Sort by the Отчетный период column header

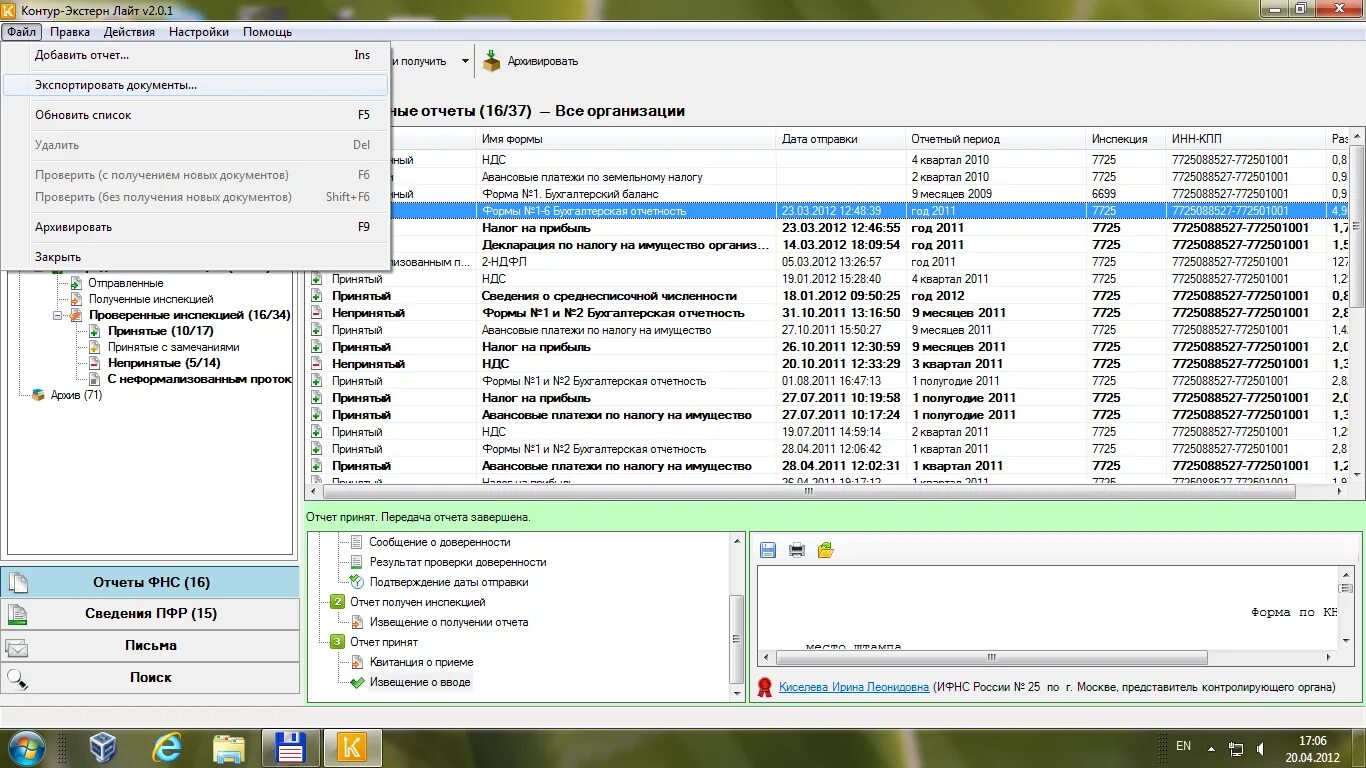click(996, 139)
